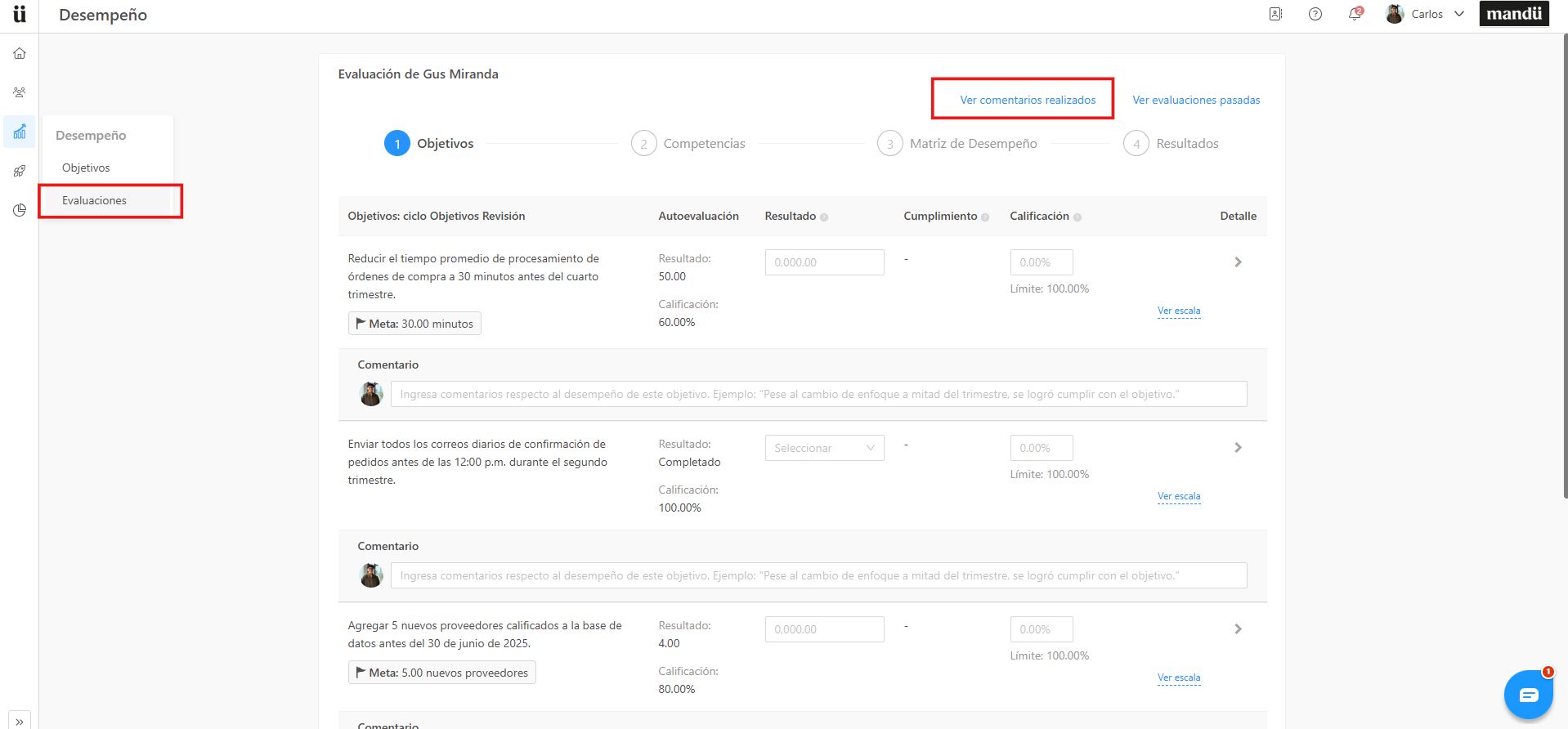Expand detail for the 'Reducir el tiempo' objective
This screenshot has width=1568, height=729.
1238,262
